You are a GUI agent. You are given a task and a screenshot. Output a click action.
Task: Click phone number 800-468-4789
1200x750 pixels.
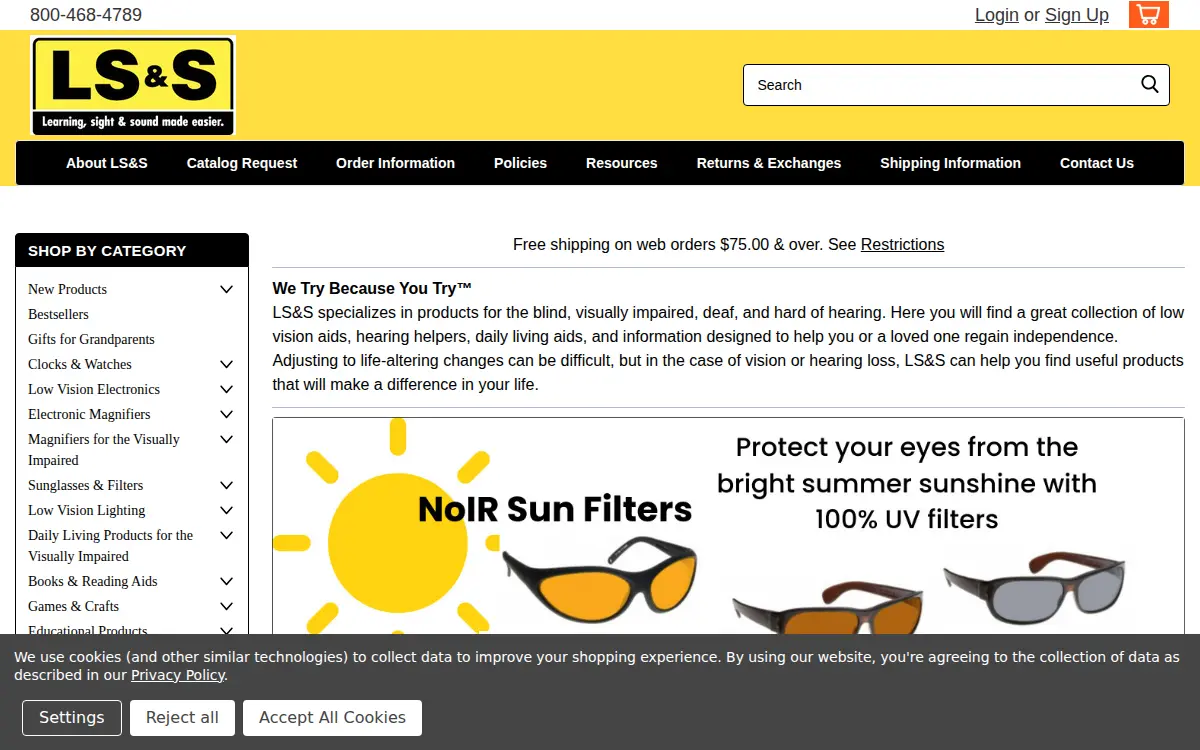pyautogui.click(x=86, y=15)
